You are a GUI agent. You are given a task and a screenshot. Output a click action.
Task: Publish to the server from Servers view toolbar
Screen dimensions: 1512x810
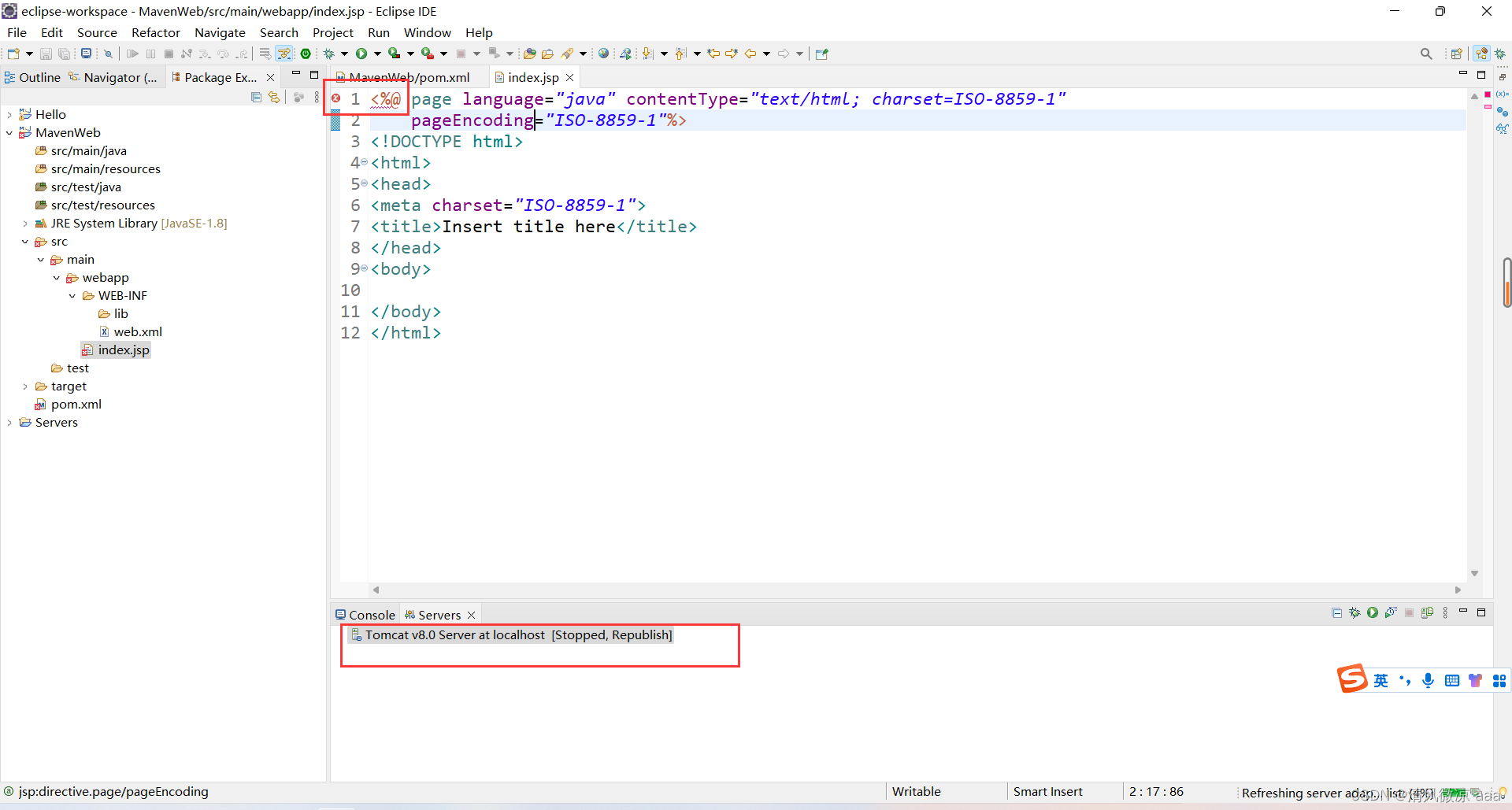coord(1428,613)
